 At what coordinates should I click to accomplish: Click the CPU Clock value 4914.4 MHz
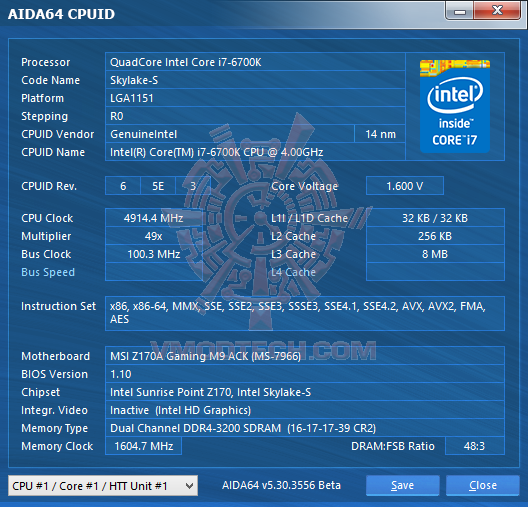click(x=154, y=218)
